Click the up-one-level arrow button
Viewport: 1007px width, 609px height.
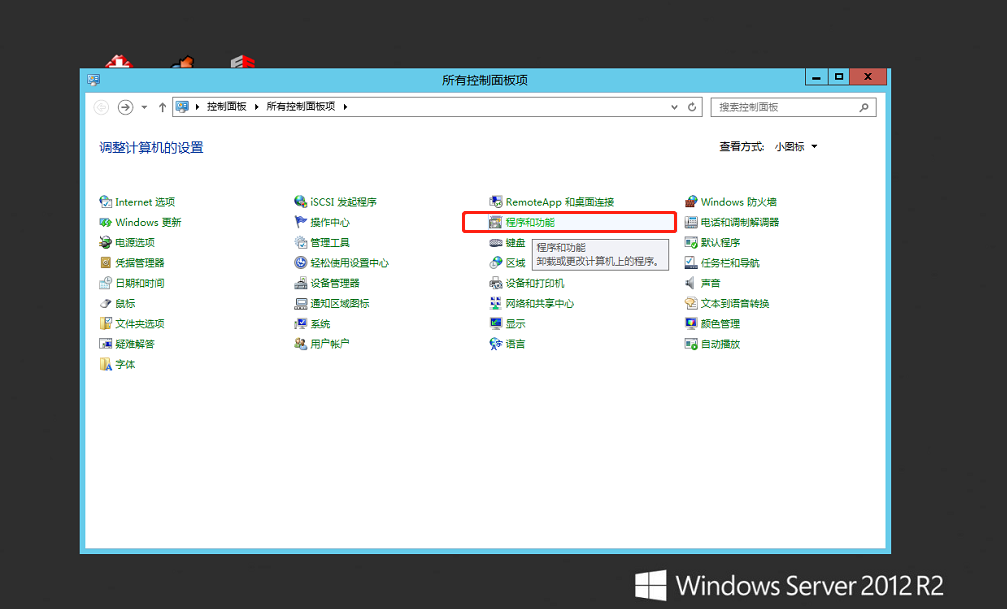[x=162, y=107]
